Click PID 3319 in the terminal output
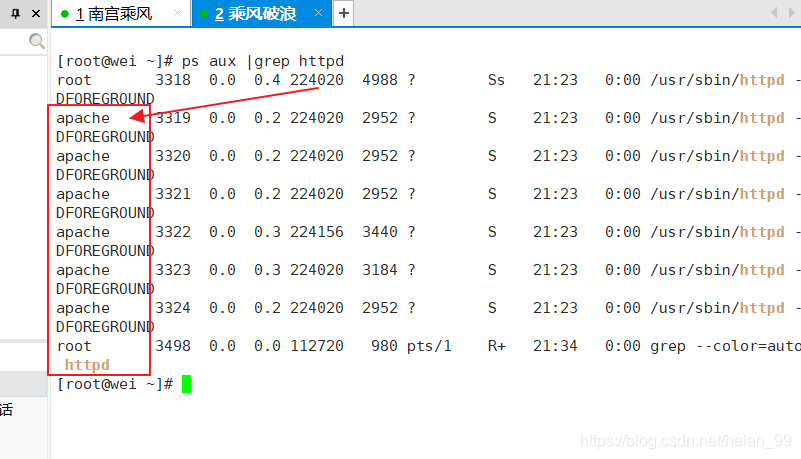The height and width of the screenshot is (459, 801). click(x=173, y=118)
